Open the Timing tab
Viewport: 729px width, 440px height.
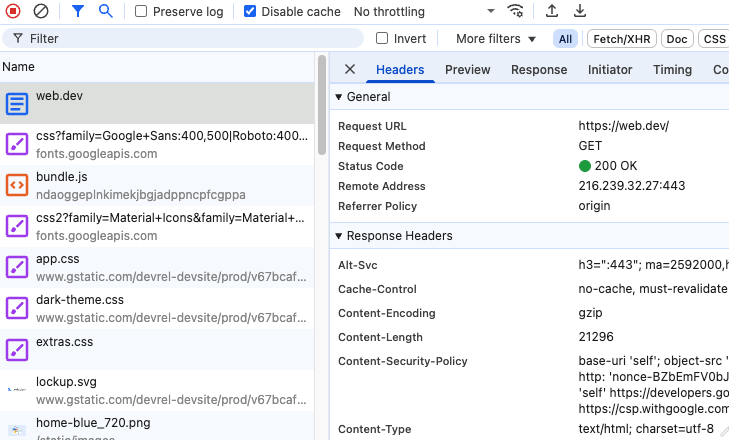click(672, 69)
